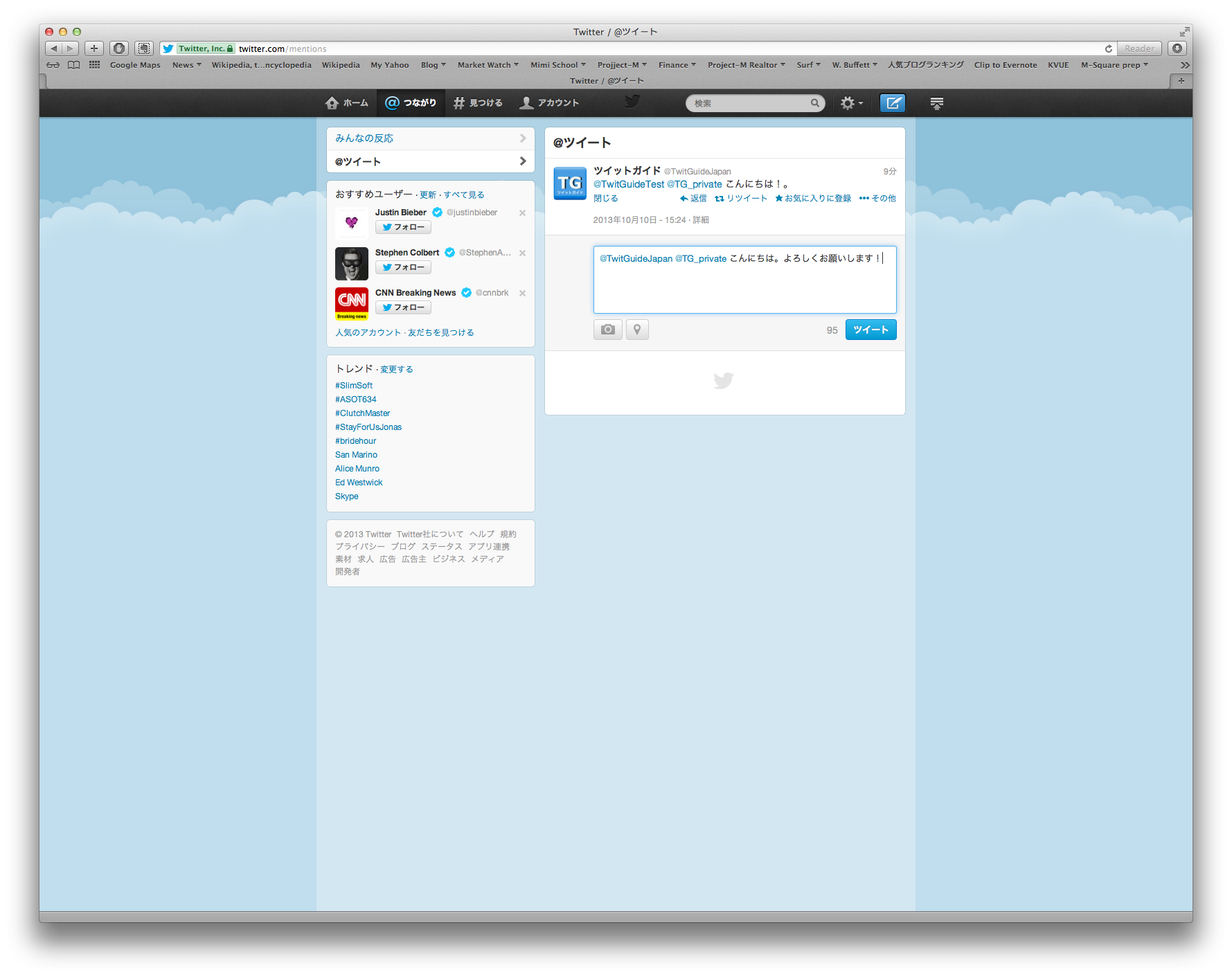Open new tab with plus button
The height and width of the screenshot is (977, 1232).
coord(1181,81)
